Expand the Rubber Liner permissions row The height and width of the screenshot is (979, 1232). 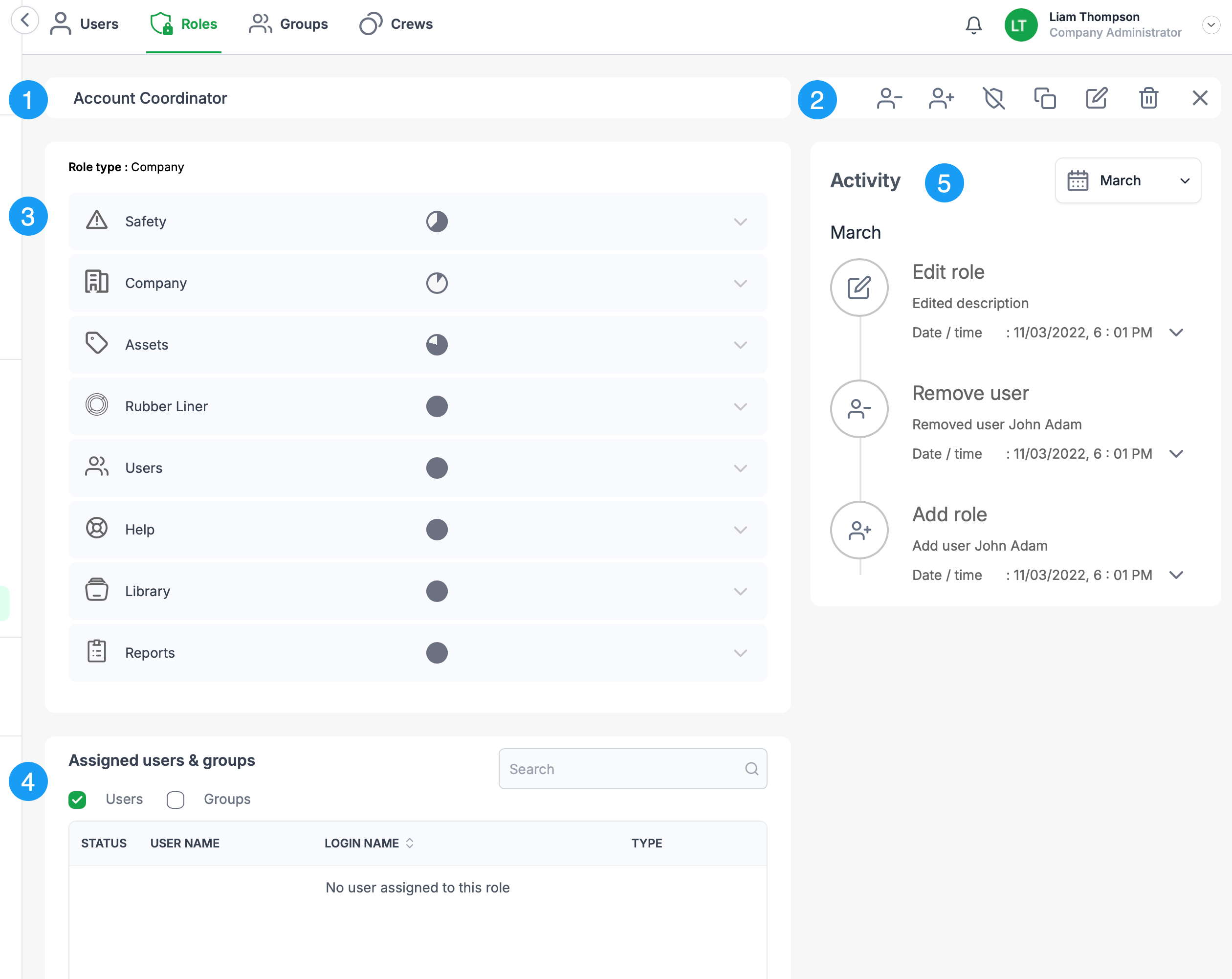coord(740,407)
